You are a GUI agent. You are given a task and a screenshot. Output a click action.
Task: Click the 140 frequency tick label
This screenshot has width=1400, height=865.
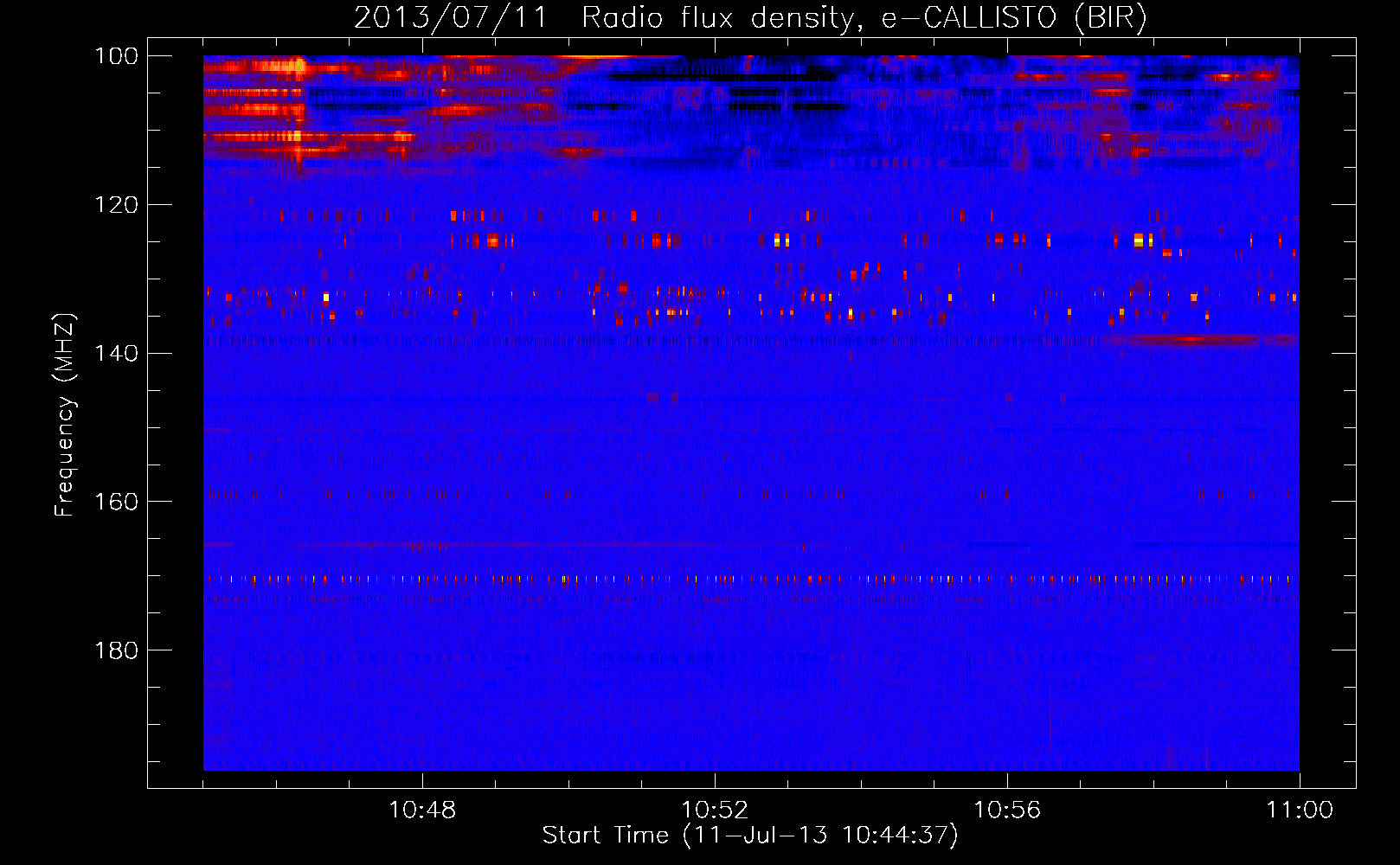(116, 354)
